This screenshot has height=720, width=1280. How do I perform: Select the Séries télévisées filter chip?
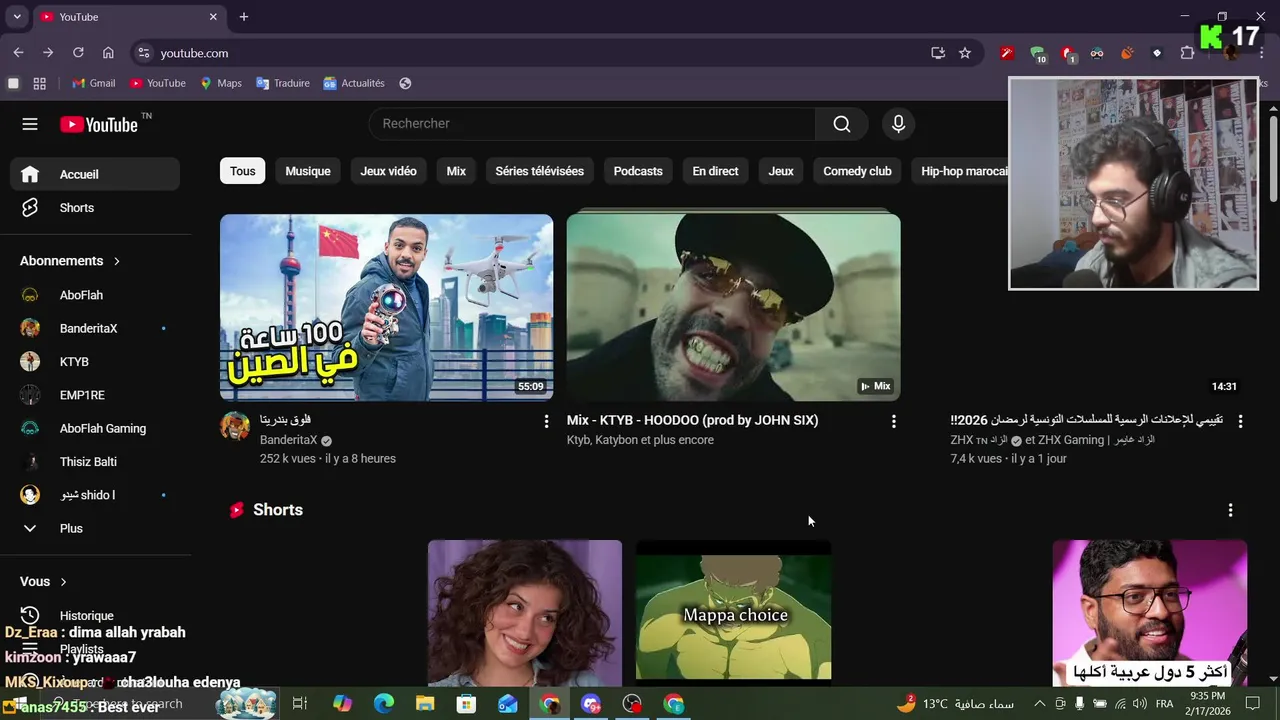[x=540, y=171]
